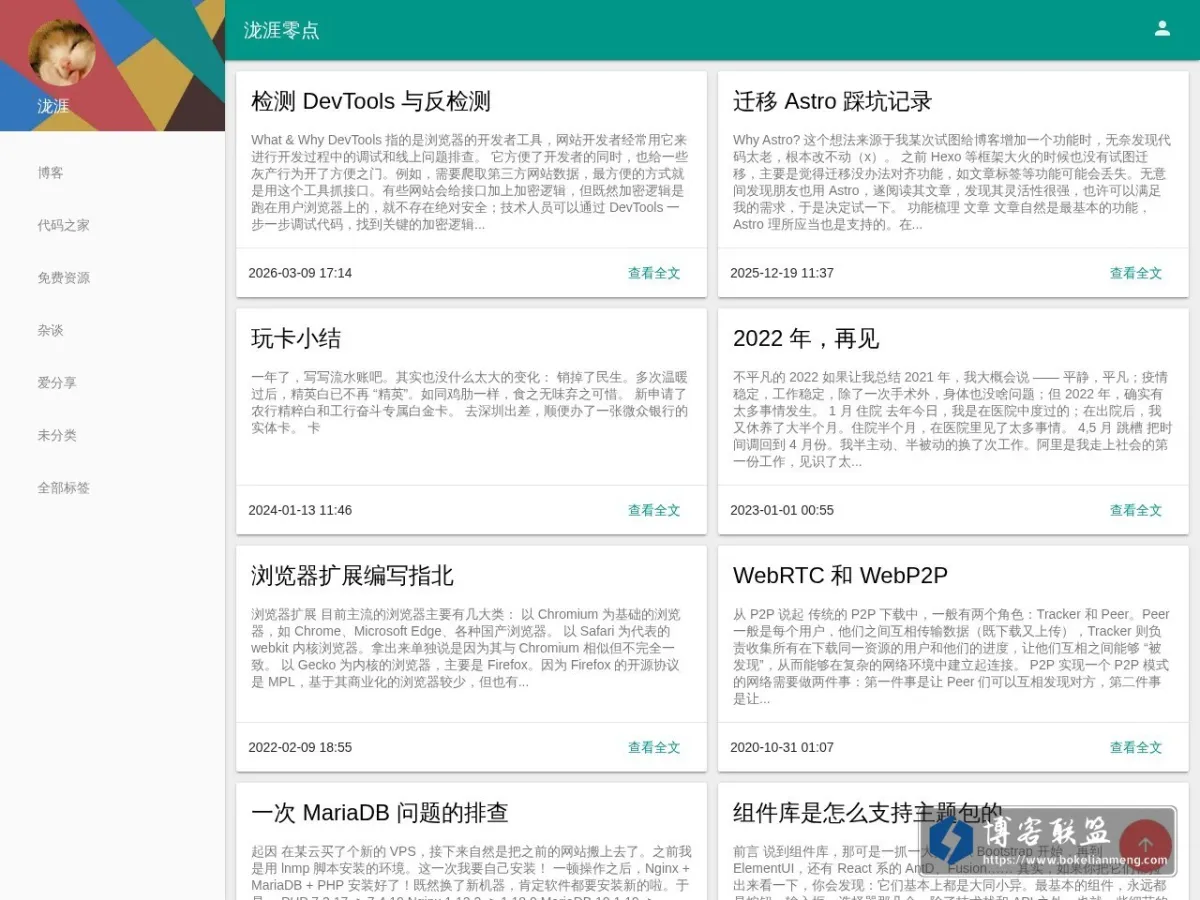Click the 玩卡小结 excerpt paragraph
The image size is (1200, 900).
click(471, 402)
